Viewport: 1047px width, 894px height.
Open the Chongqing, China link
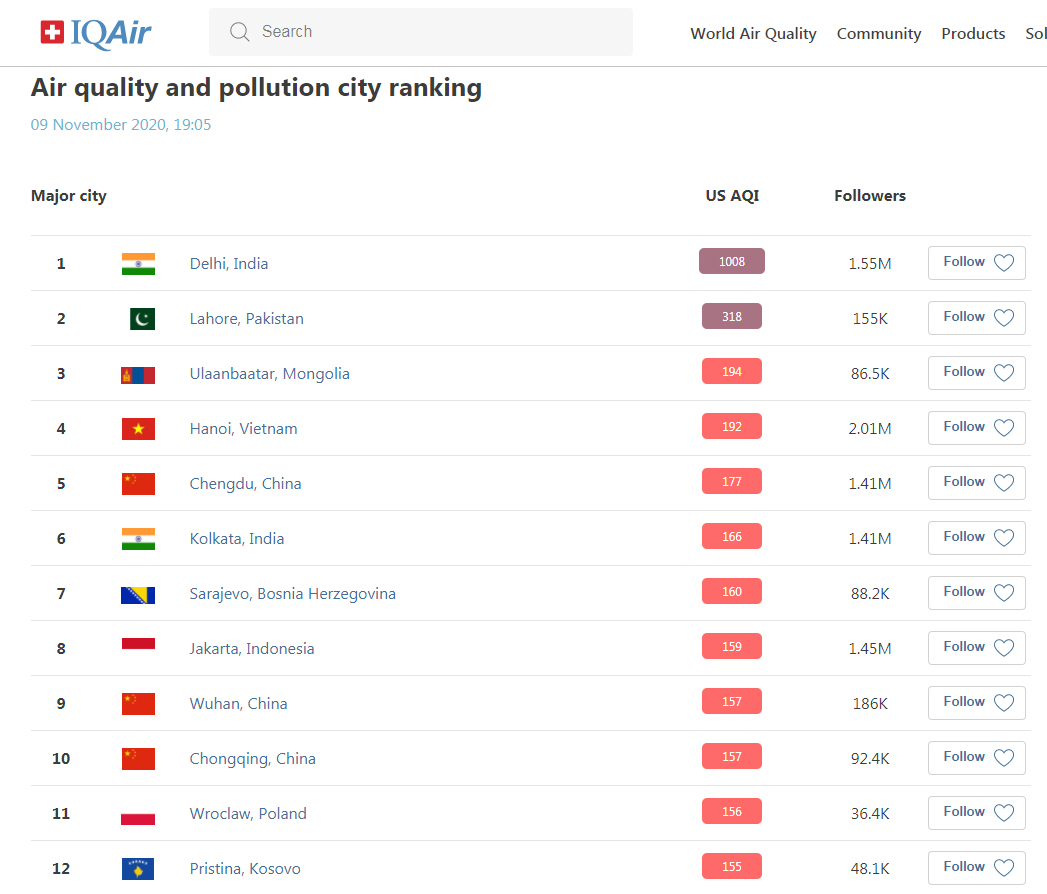pos(252,758)
